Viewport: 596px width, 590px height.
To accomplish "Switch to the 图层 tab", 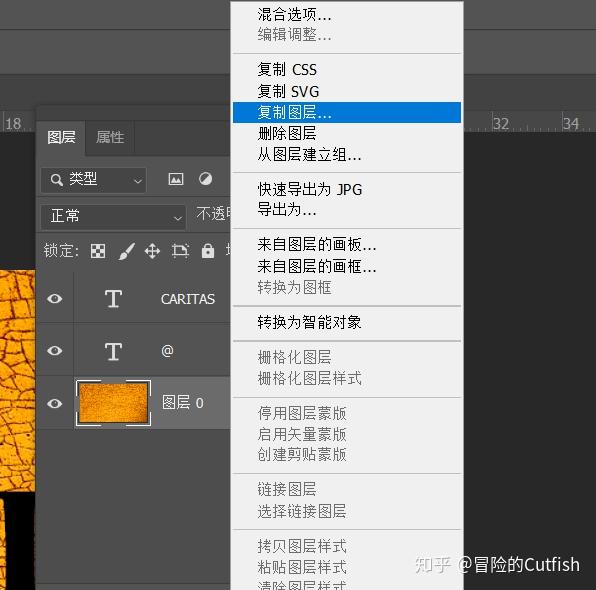I will coord(61,137).
